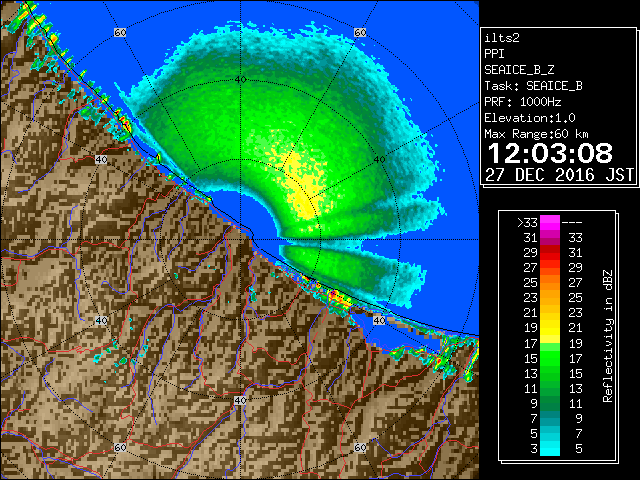The width and height of the screenshot is (640, 480).
Task: Pick the bright magenta >33 dBZ swatch
Action: 550,222
